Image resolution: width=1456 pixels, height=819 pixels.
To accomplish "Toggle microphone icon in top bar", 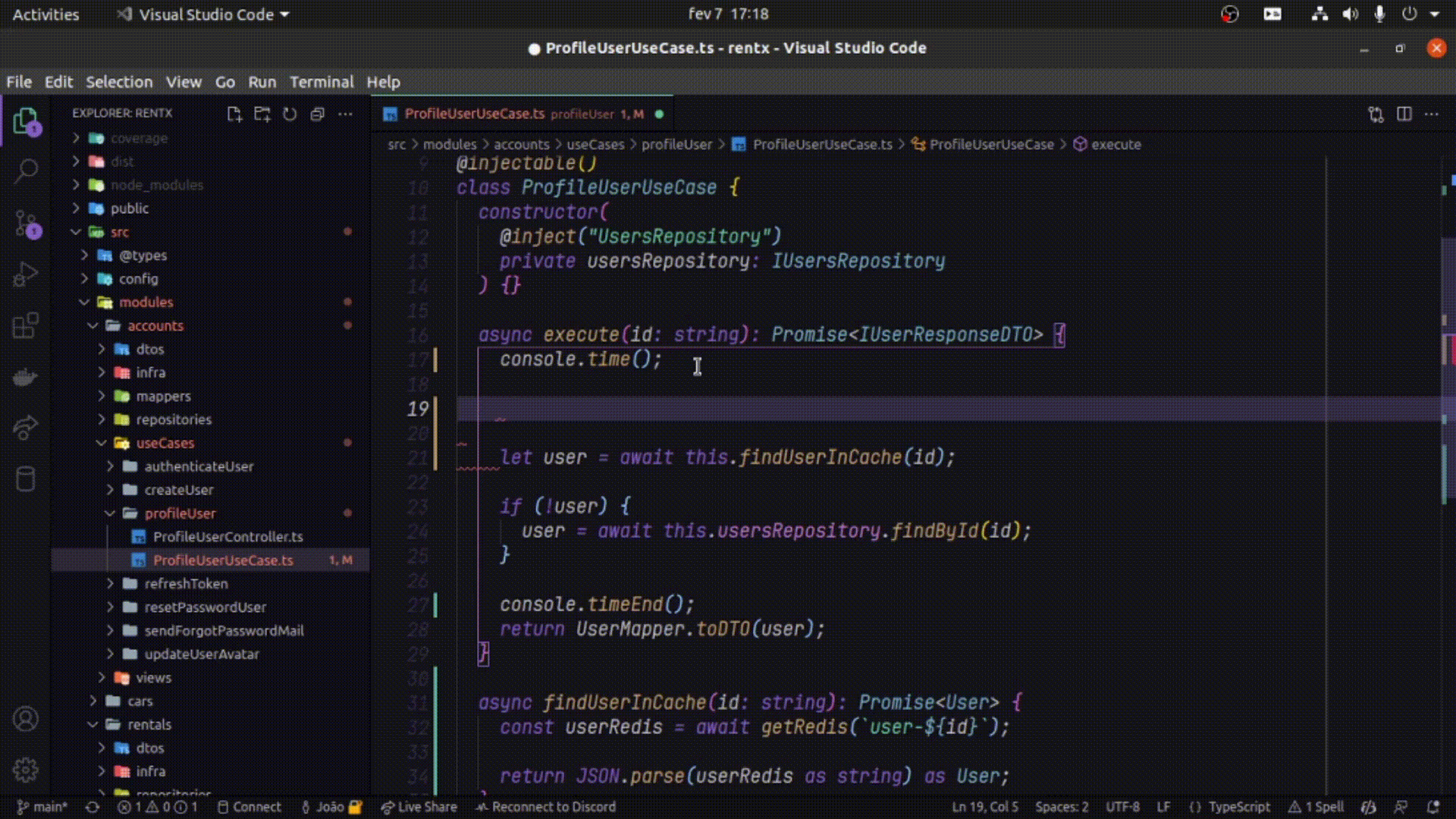I will (x=1379, y=14).
